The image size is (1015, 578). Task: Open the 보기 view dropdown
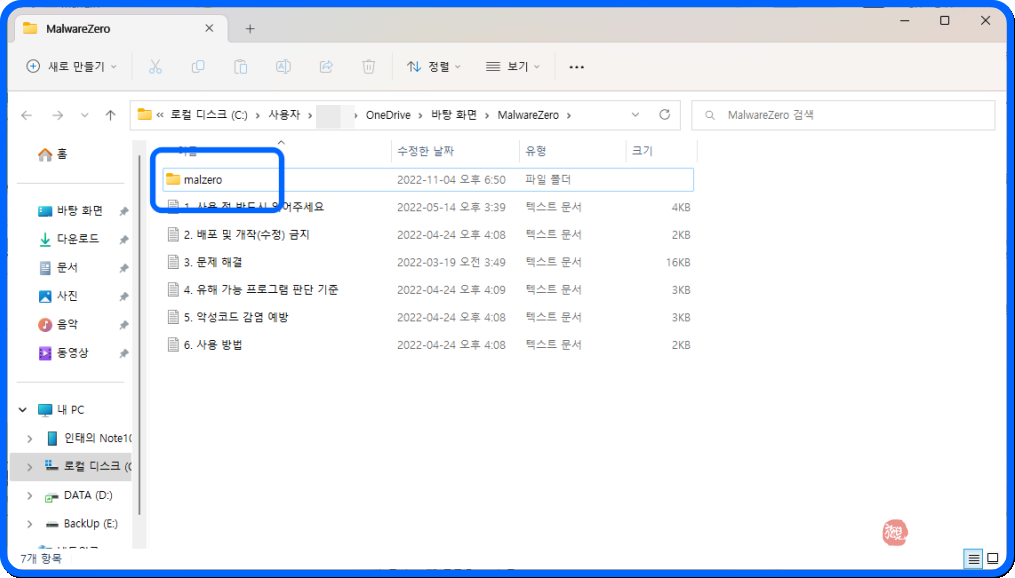click(513, 67)
